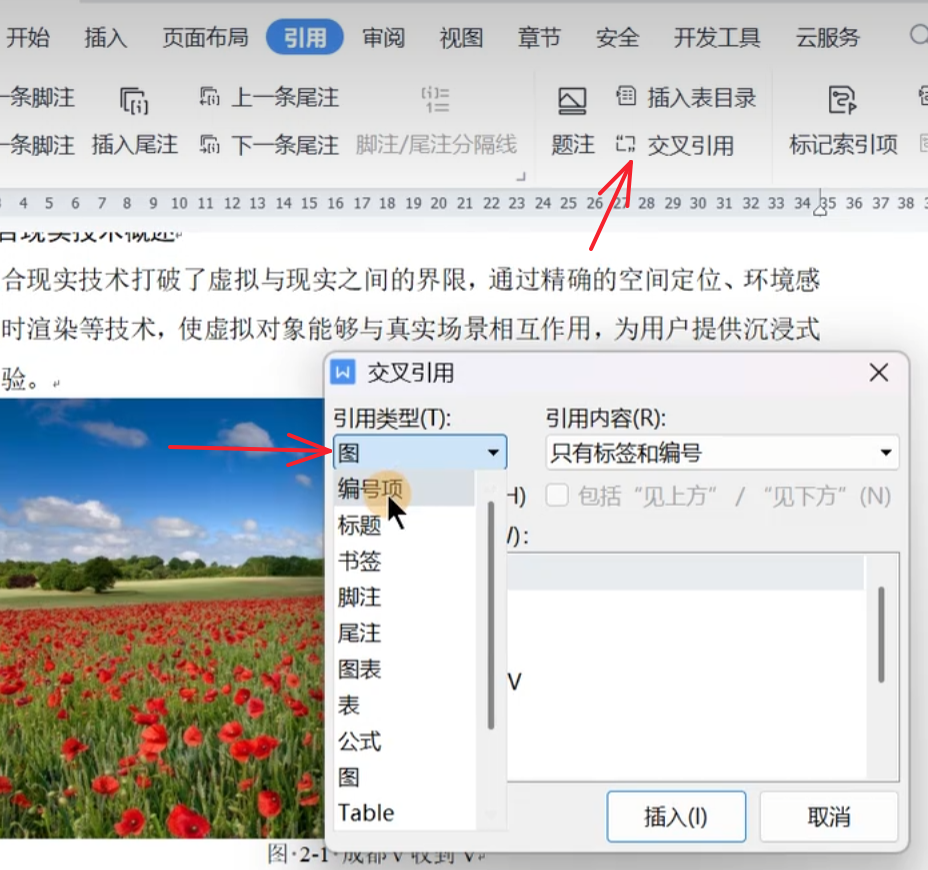Select 脚注 from reference type list
The image size is (928, 870).
(404, 598)
